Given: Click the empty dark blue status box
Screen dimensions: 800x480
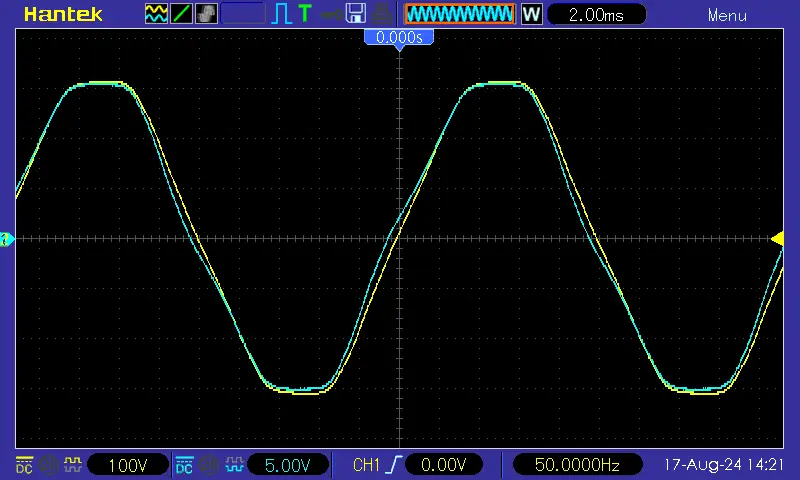Looking at the screenshot, I should click(243, 14).
